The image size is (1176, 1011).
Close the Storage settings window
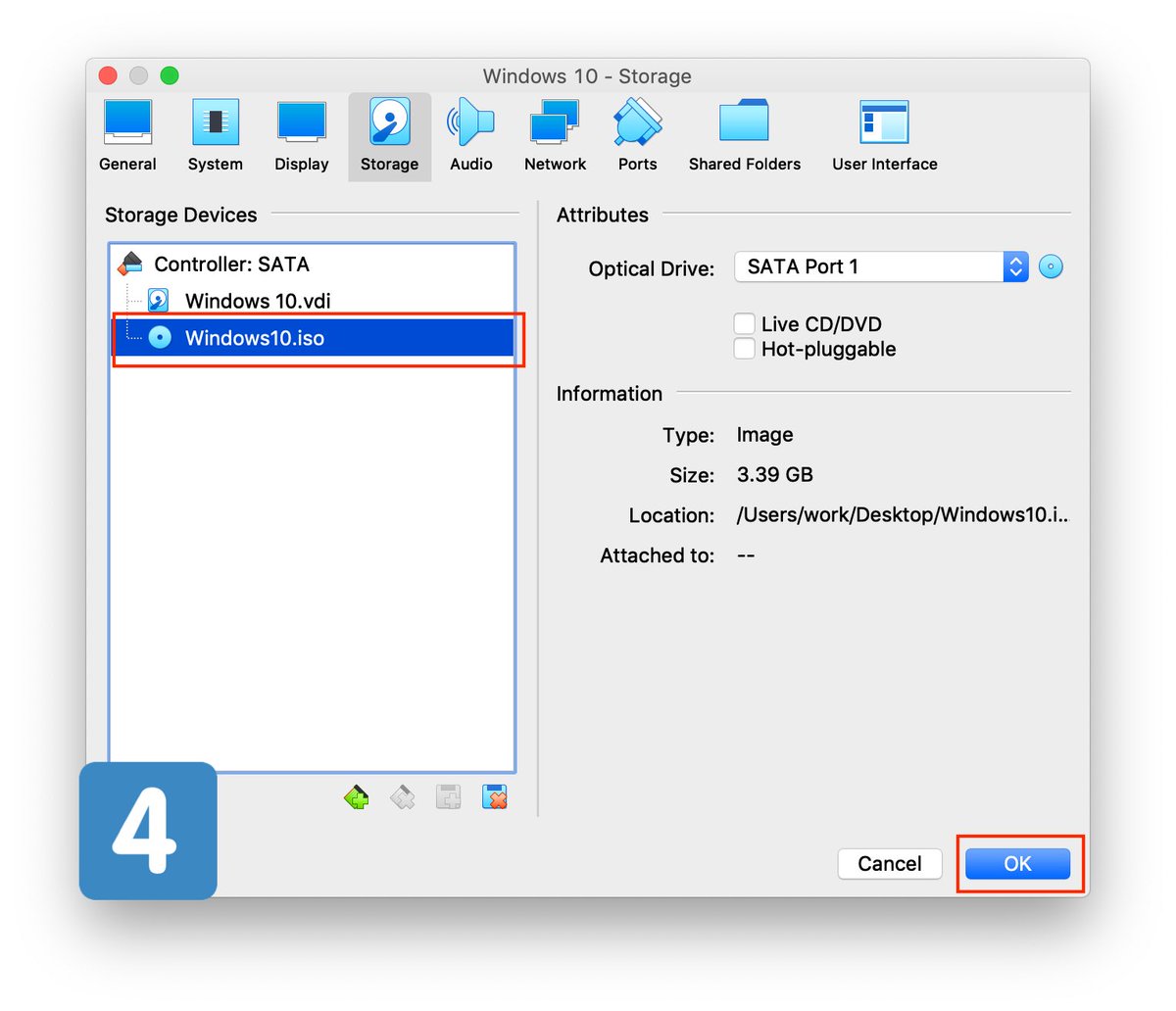click(109, 75)
